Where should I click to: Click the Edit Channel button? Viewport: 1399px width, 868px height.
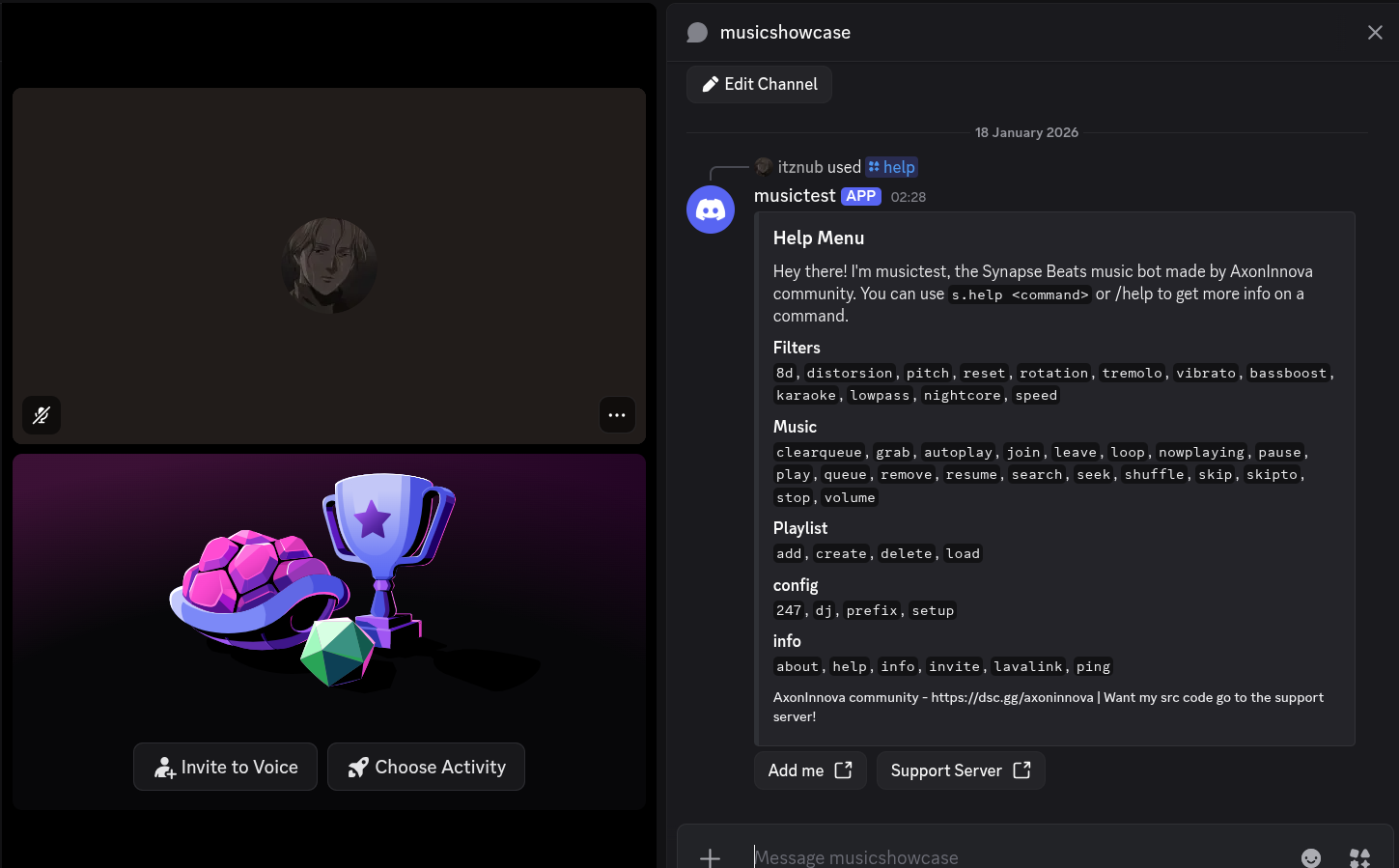[x=759, y=84]
